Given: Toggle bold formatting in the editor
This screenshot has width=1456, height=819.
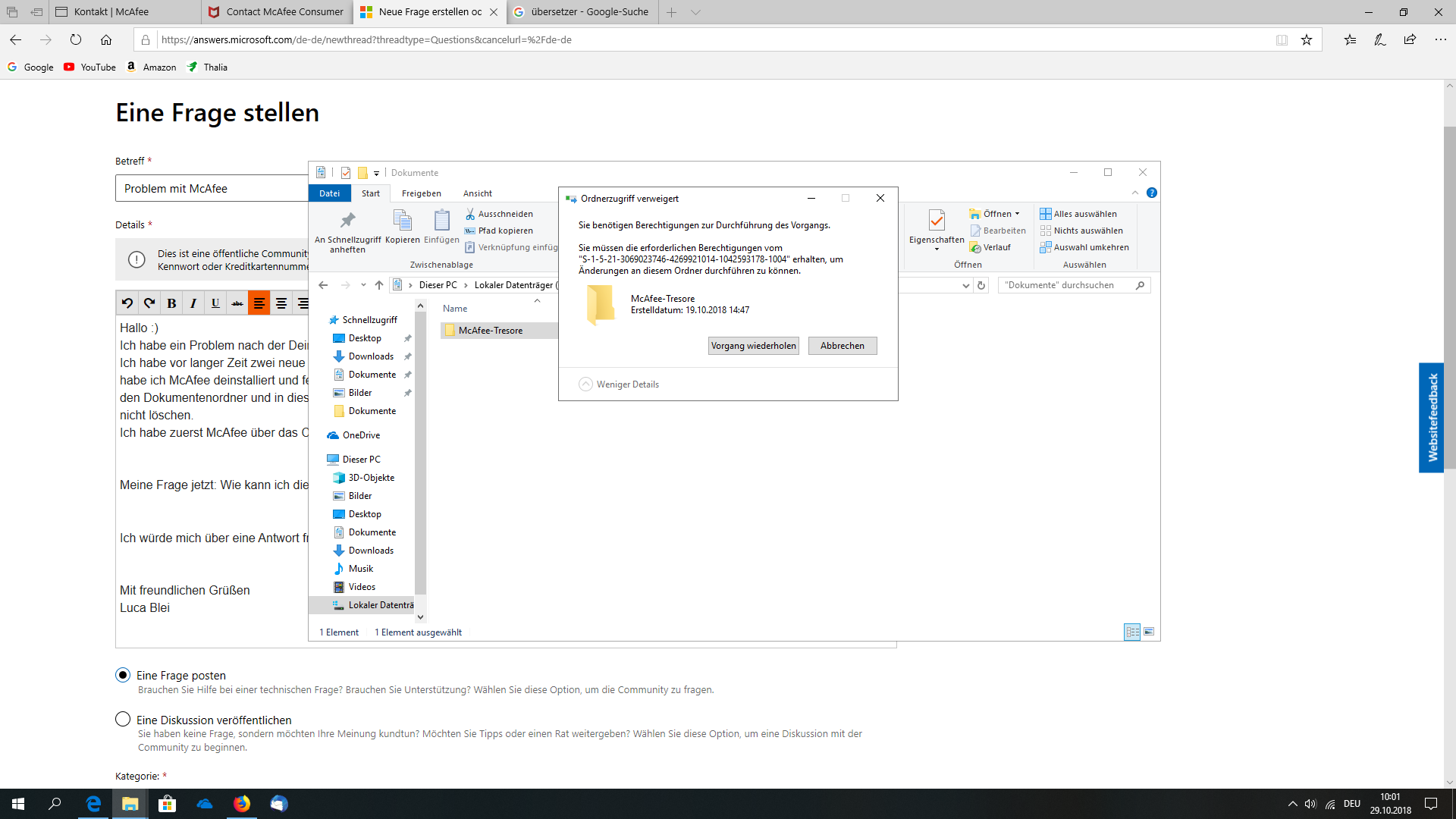Looking at the screenshot, I should click(171, 303).
